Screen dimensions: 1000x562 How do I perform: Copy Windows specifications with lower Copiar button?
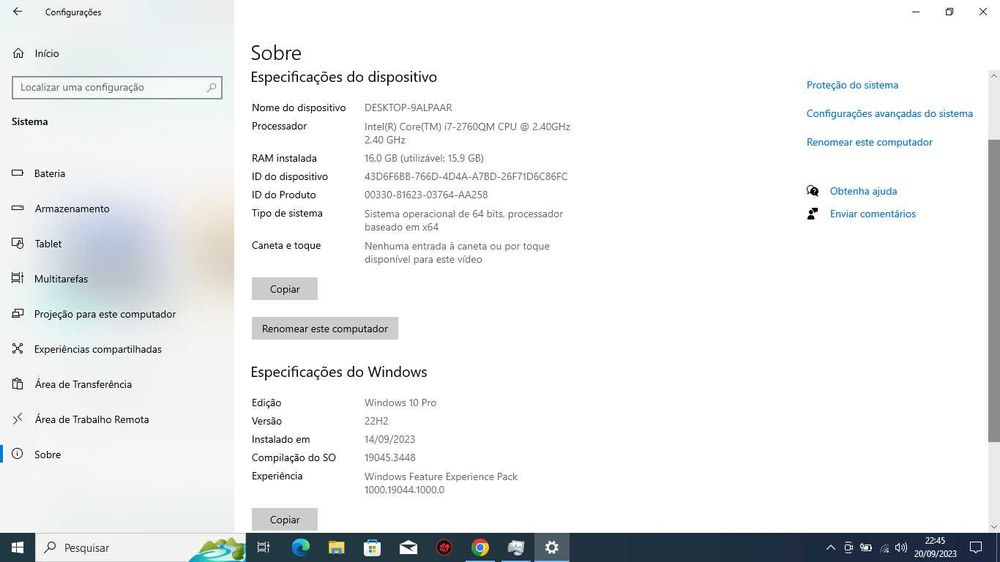tap(284, 519)
